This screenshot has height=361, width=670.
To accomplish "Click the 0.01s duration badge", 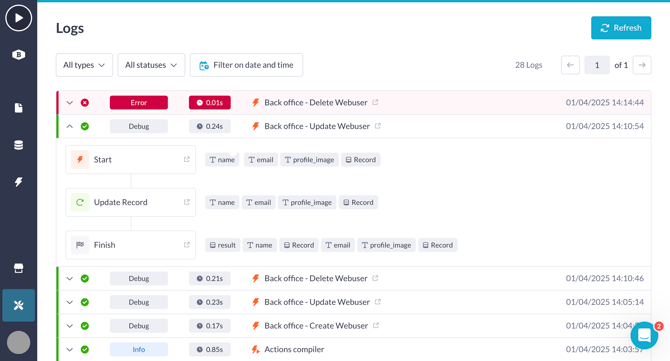I will click(210, 103).
